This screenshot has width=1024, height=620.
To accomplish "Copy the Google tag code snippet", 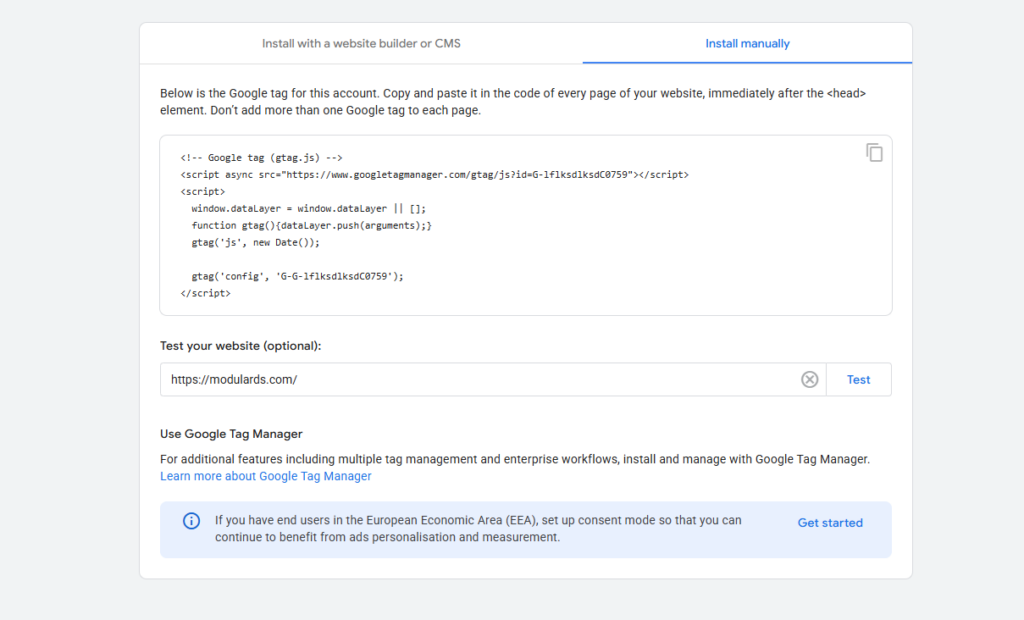I will point(874,153).
